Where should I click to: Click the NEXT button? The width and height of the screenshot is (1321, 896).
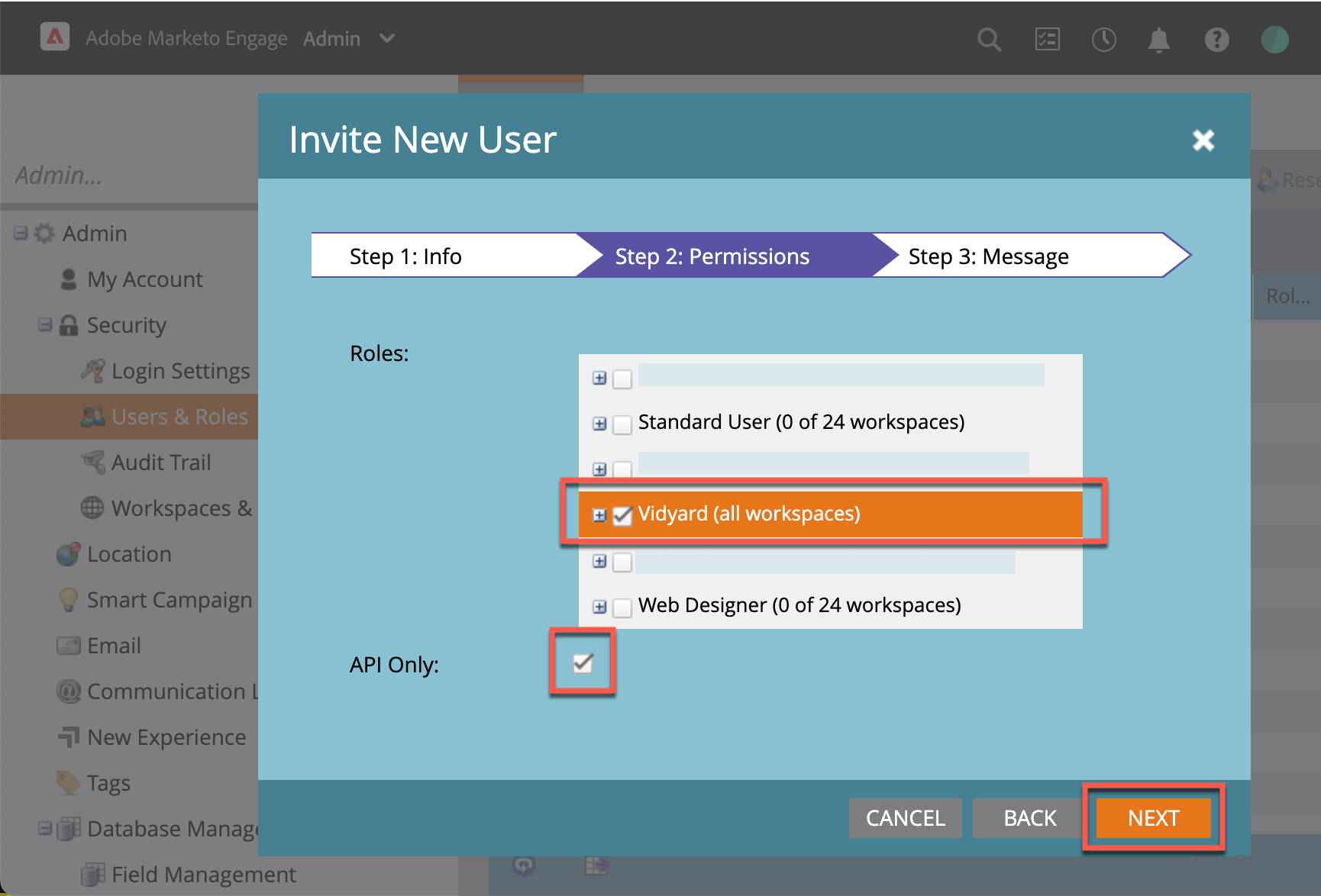(1153, 818)
